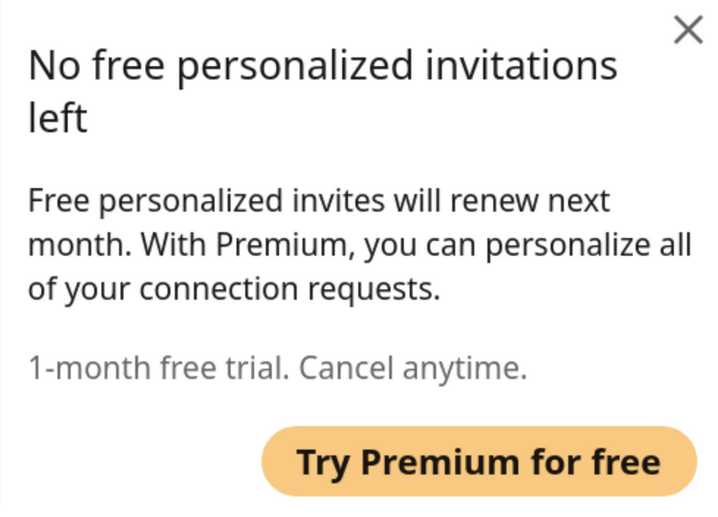Click the "of your connection requests." line

click(x=234, y=289)
